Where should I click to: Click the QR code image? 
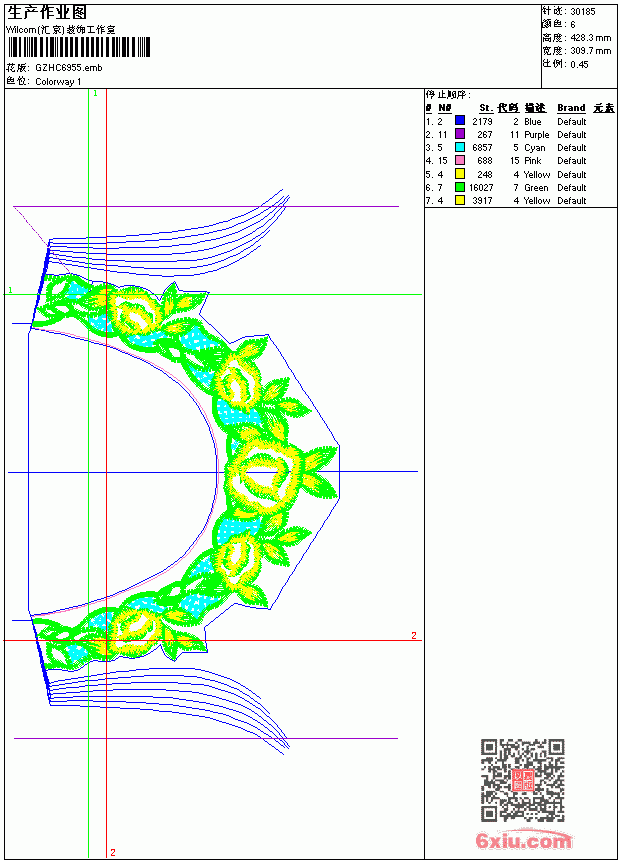click(x=522, y=779)
